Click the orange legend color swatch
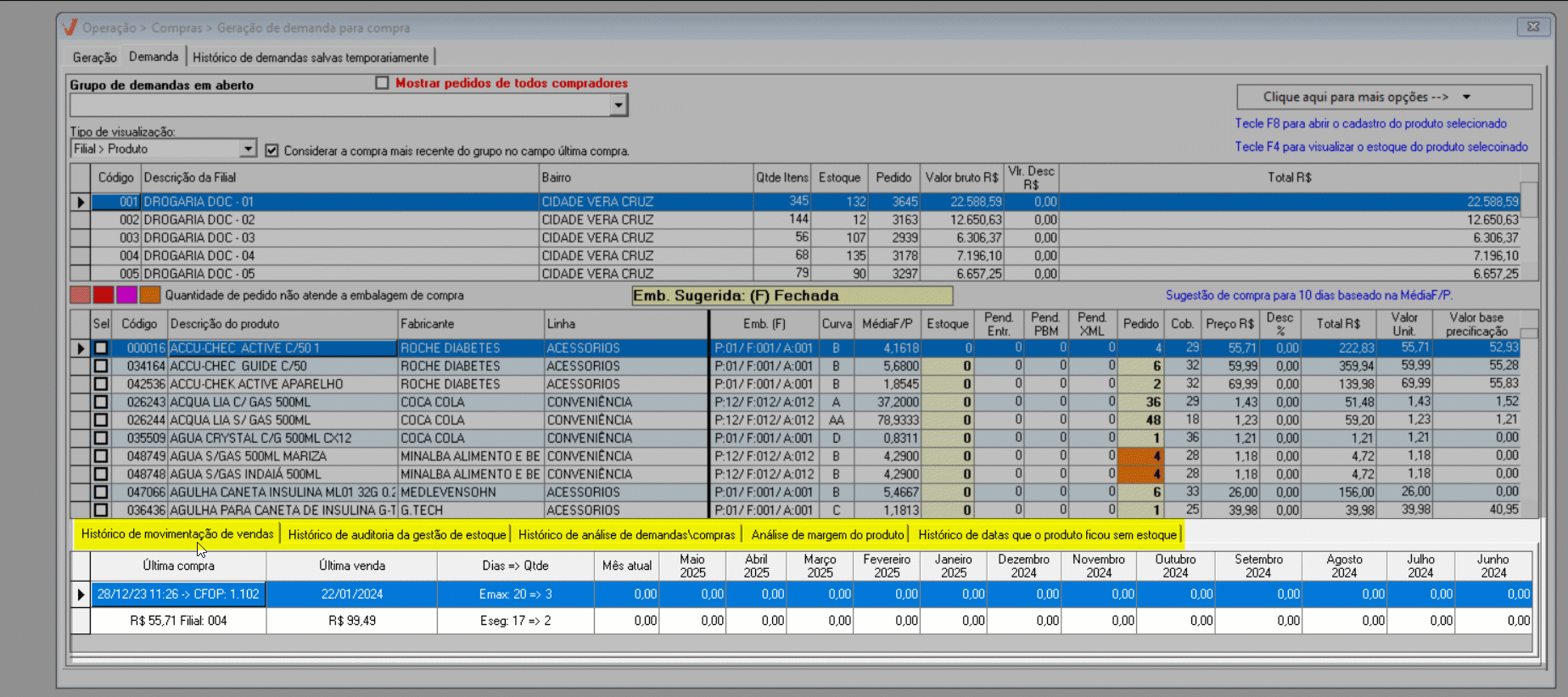Viewport: 1568px width, 697px height. click(149, 295)
